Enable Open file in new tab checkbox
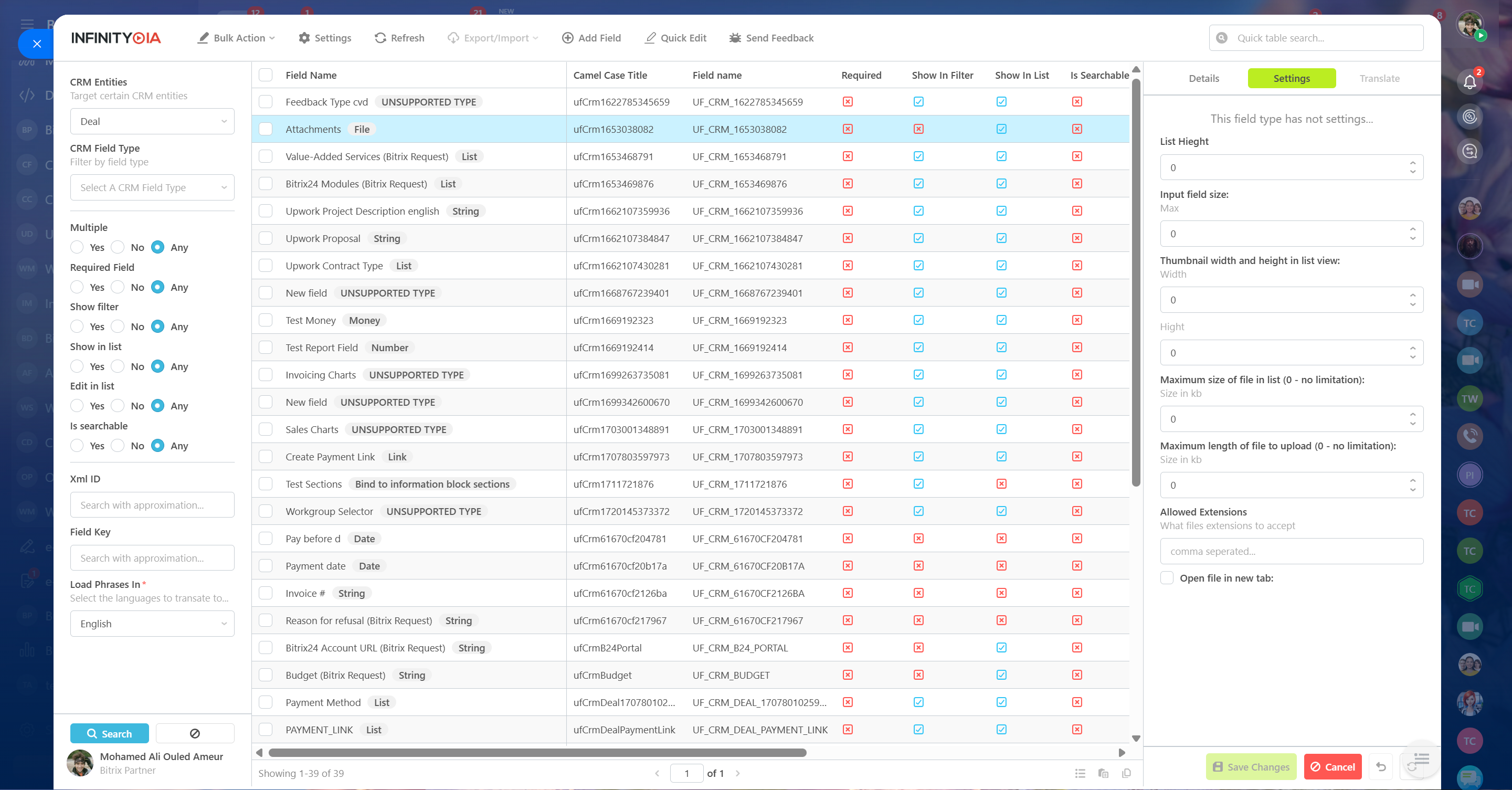1512x790 pixels. pyautogui.click(x=1167, y=577)
